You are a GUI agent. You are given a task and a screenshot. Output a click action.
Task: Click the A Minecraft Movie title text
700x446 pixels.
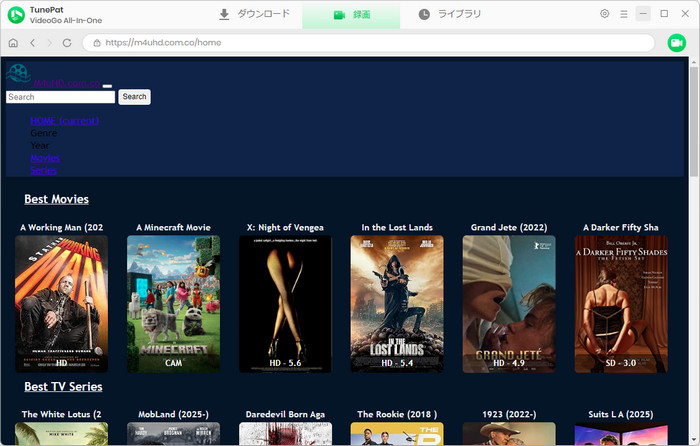[174, 228]
